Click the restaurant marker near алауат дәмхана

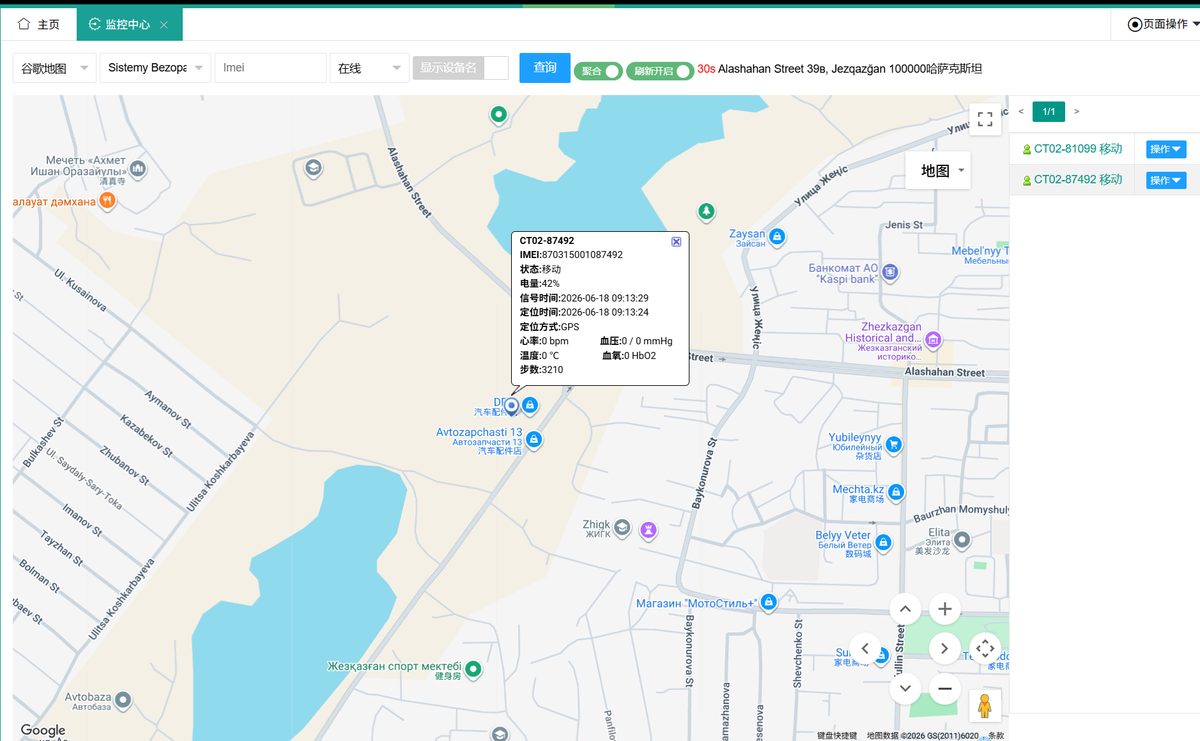coord(108,200)
